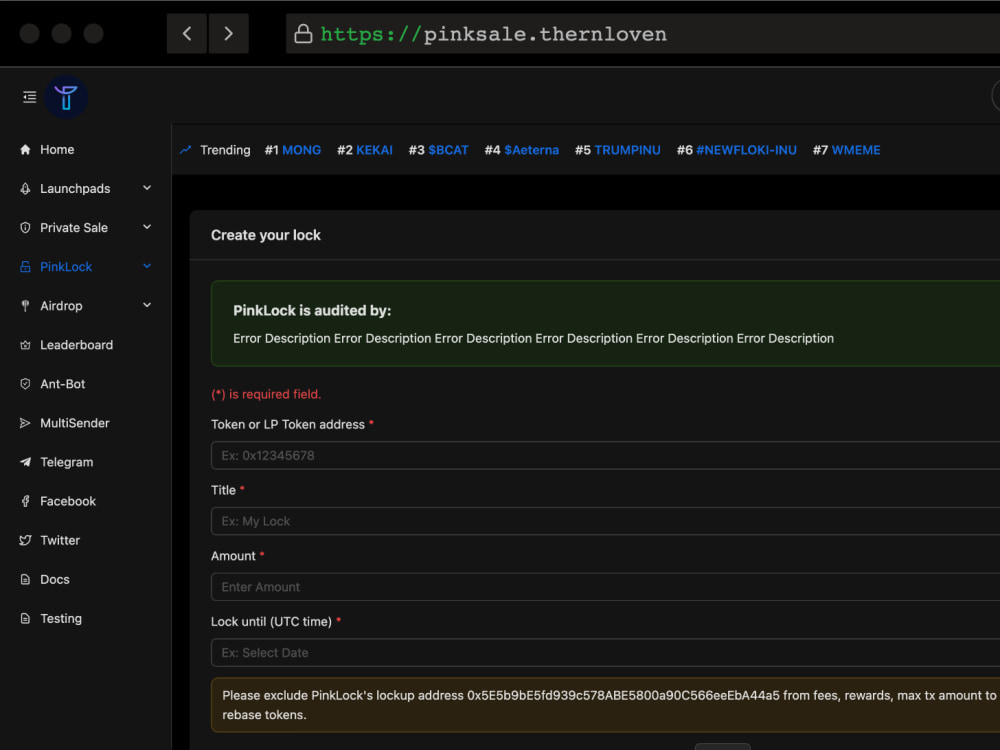1000x750 pixels.
Task: Click the (*) is required field note
Action: [x=266, y=394]
